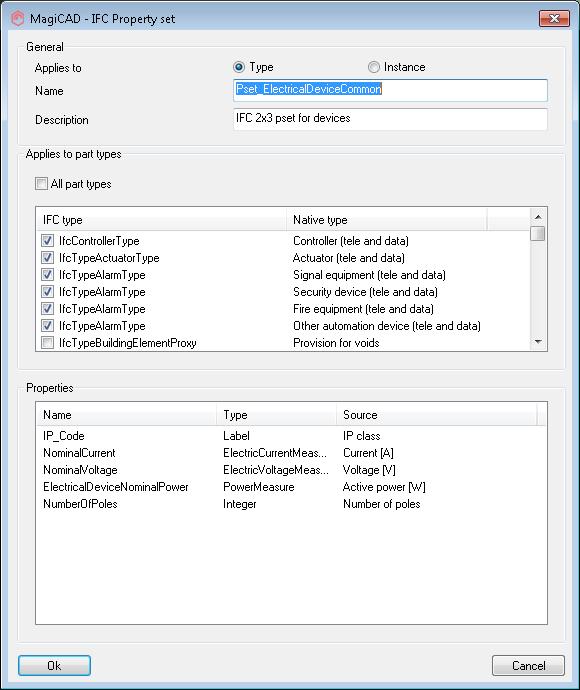The height and width of the screenshot is (690, 580).
Task: Select the IP_Code property row
Action: pyautogui.click(x=290, y=436)
